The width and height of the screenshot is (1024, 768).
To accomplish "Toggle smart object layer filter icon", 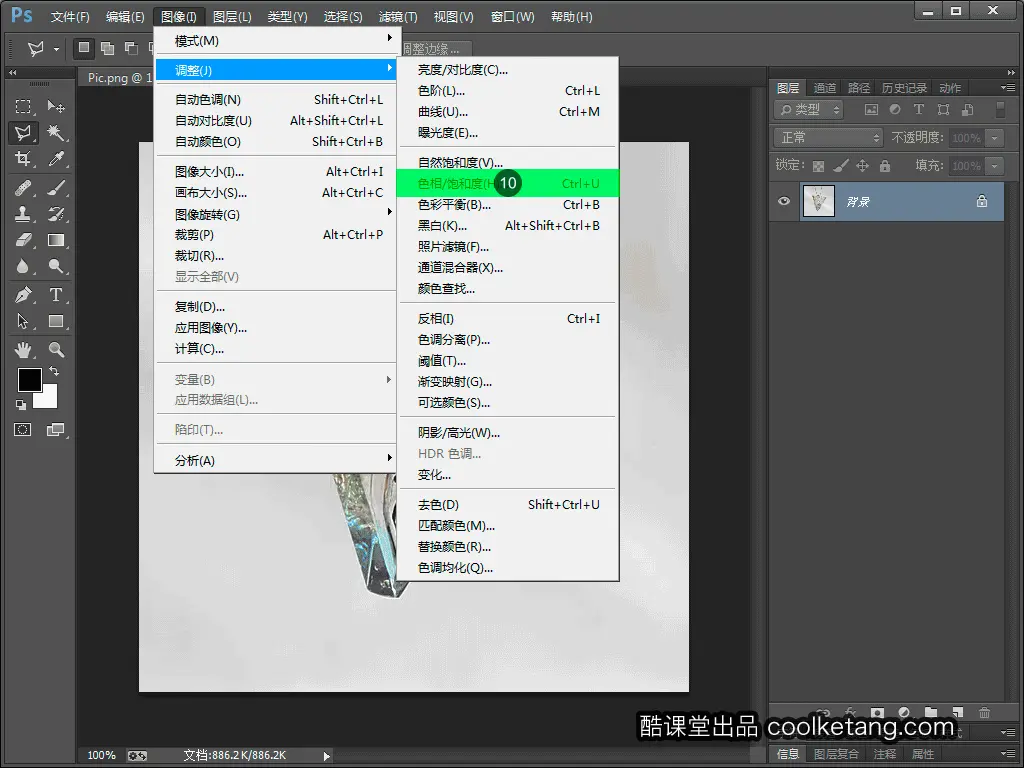I will (x=968, y=110).
